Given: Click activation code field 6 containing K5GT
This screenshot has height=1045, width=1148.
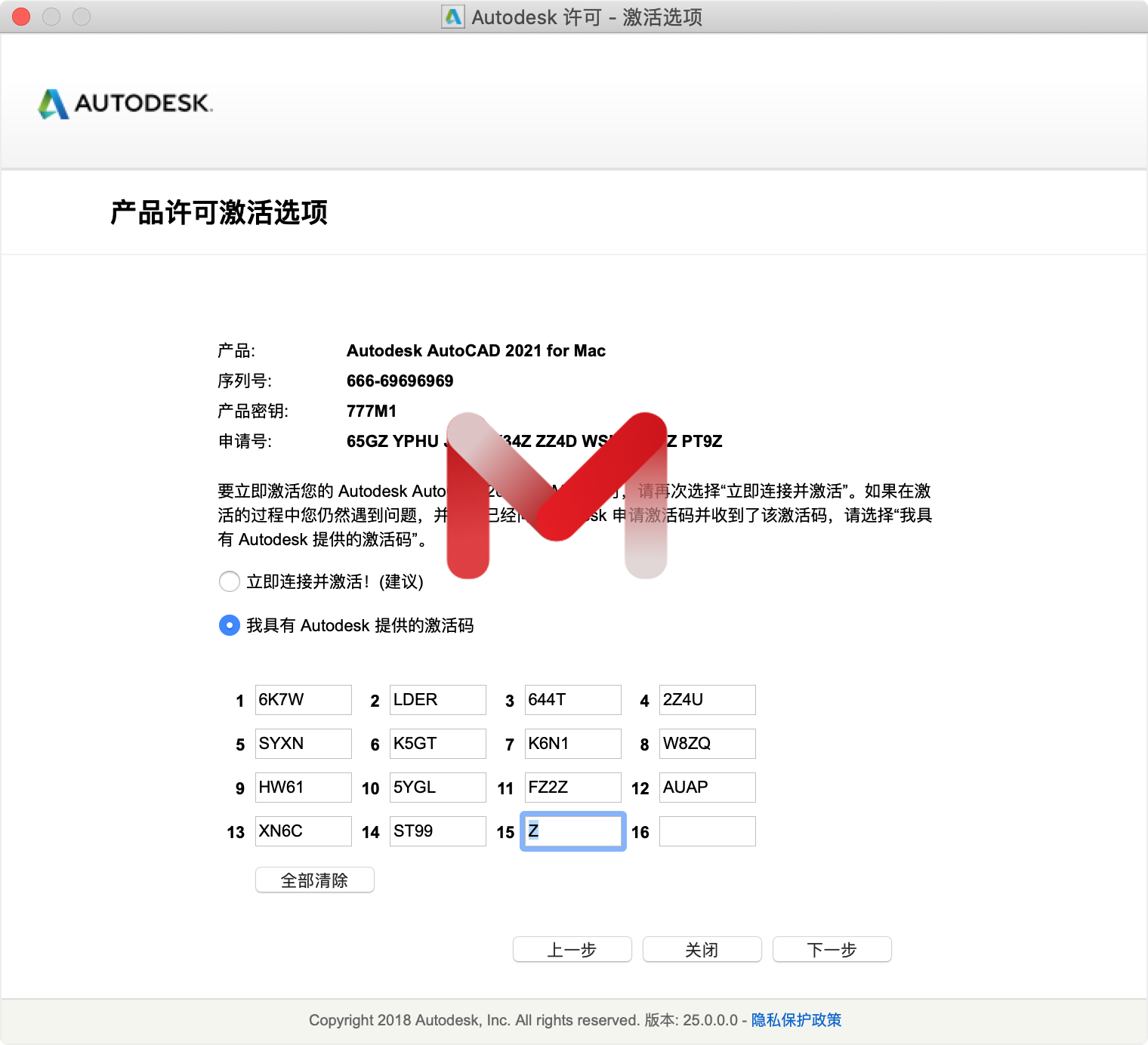Looking at the screenshot, I should point(438,744).
